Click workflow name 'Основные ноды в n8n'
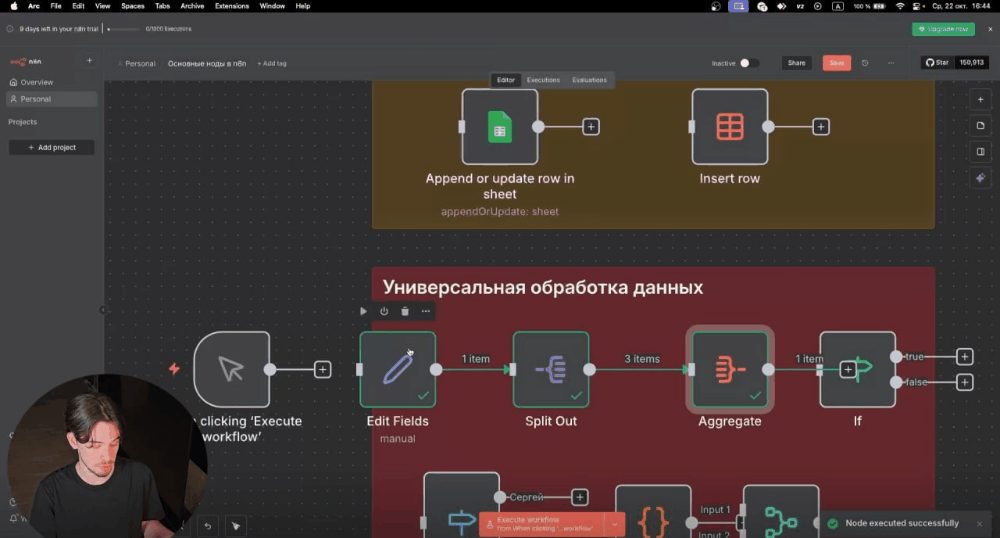The height and width of the screenshot is (538, 1000). click(207, 64)
